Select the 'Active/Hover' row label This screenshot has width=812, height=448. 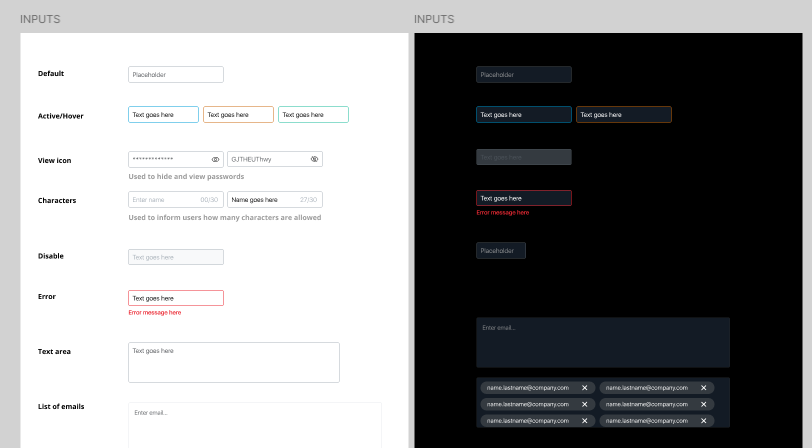click(x=61, y=116)
